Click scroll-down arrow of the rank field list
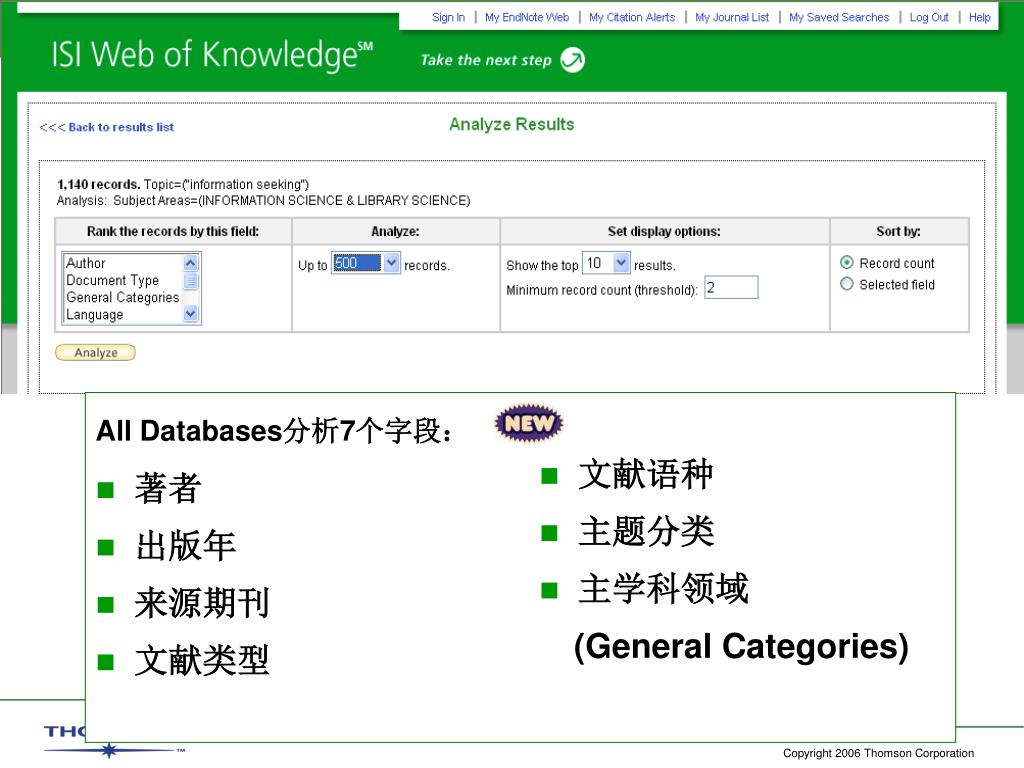Viewport: 1024px width, 768px height. 191,314
